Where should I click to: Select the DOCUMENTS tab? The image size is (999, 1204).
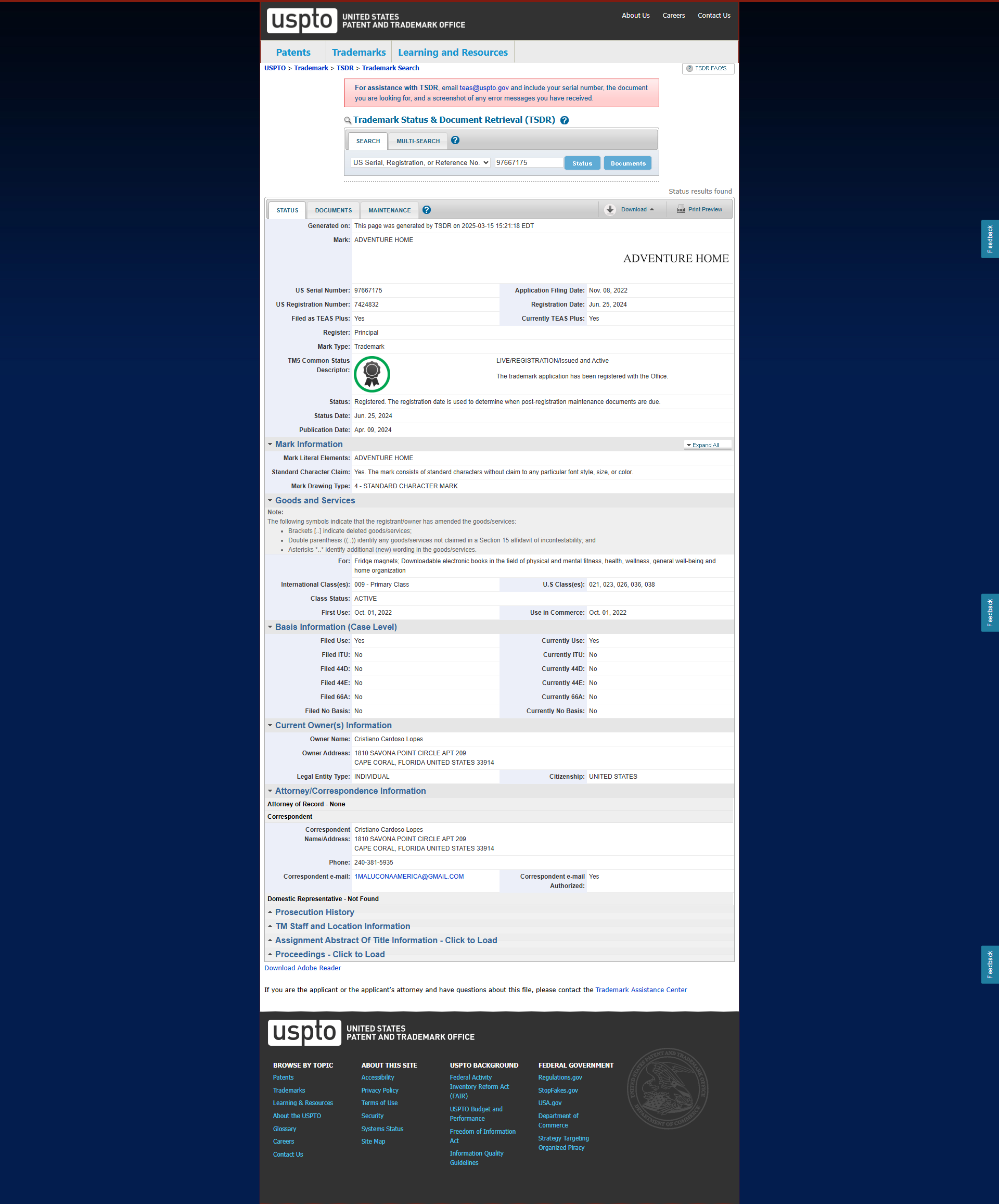[x=333, y=210]
